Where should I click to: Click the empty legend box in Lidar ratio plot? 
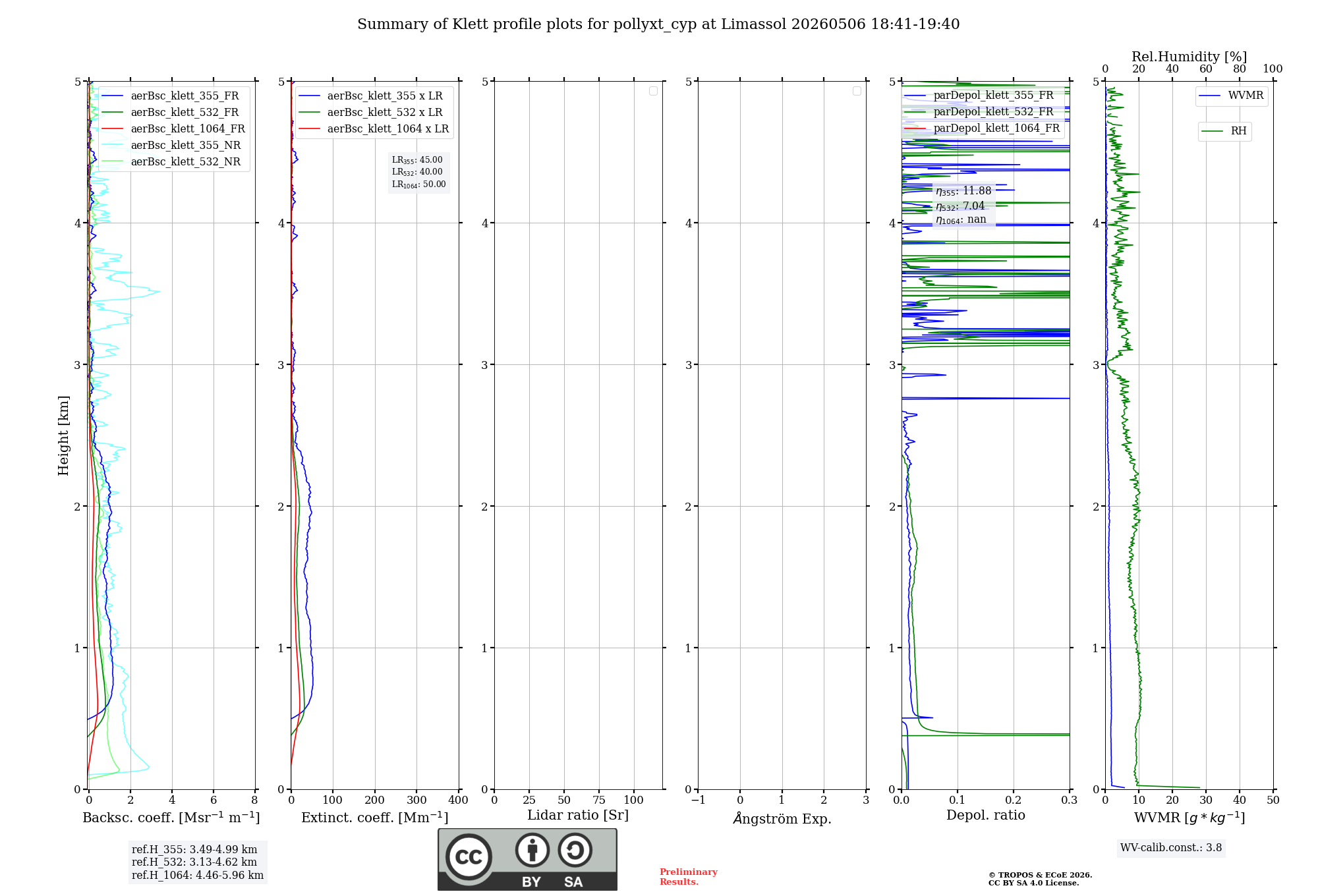653,91
